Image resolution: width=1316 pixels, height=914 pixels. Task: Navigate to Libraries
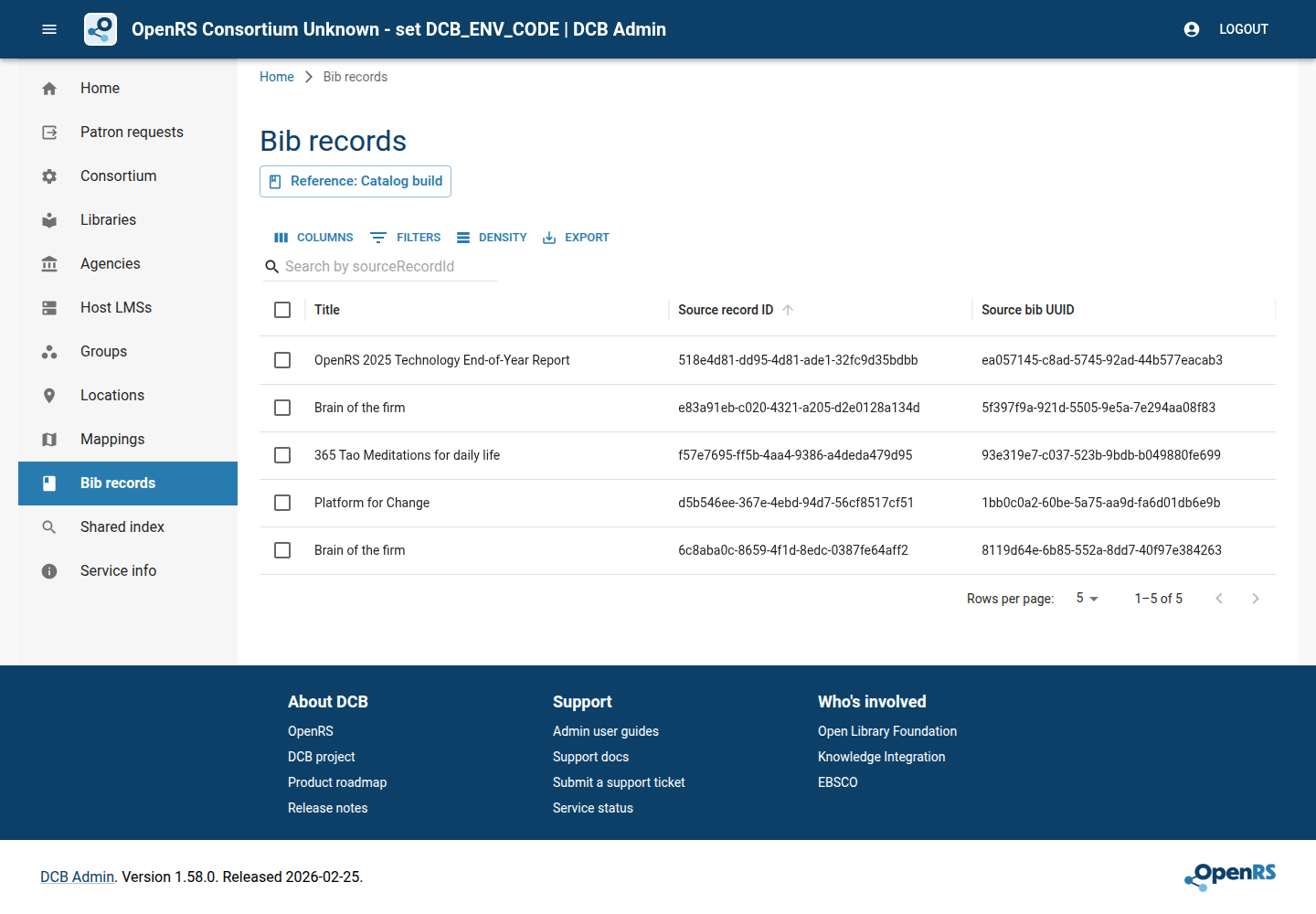coord(128,220)
